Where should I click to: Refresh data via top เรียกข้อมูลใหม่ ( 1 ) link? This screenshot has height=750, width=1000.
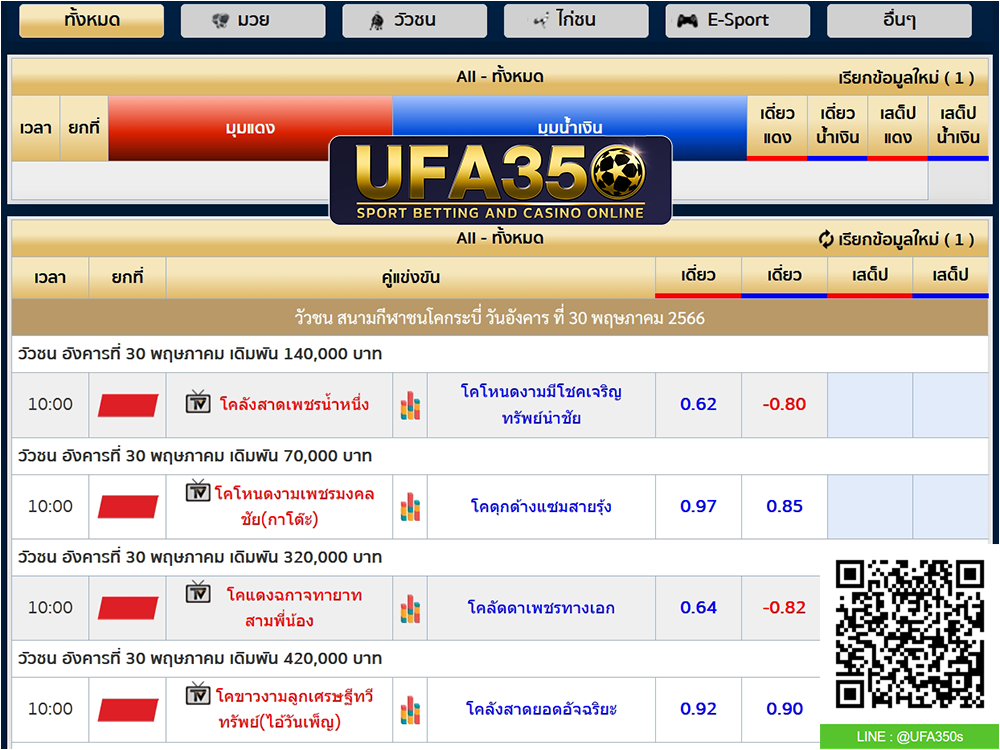[906, 78]
